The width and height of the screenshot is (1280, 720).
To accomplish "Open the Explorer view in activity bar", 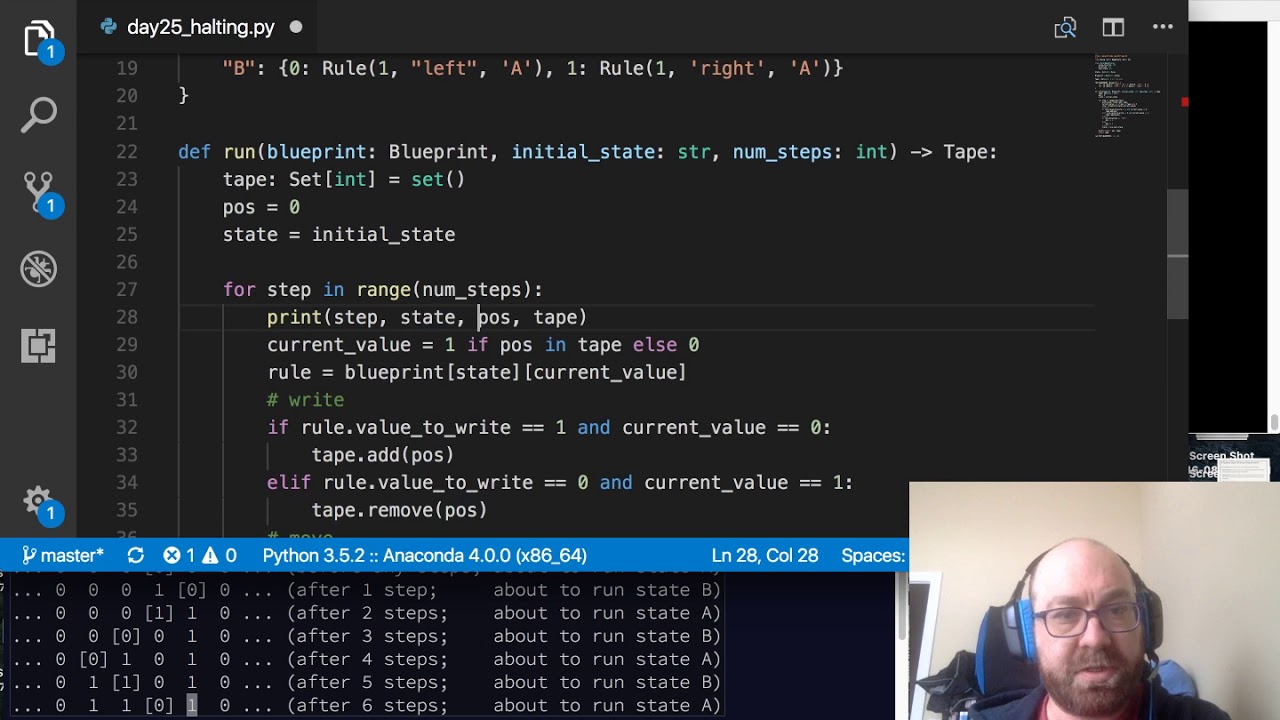I will [x=38, y=38].
